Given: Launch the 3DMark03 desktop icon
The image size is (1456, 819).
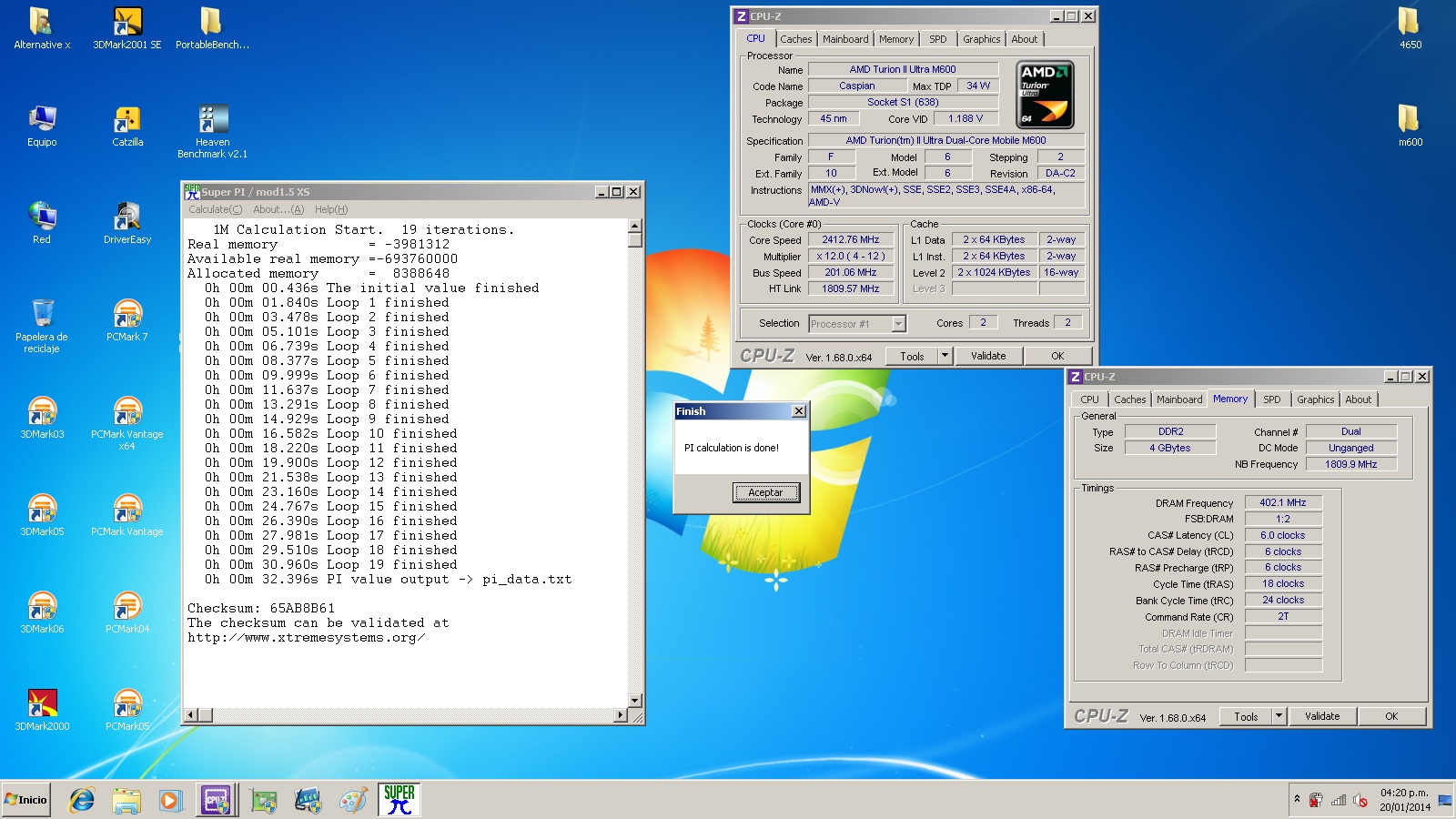Looking at the screenshot, I should (42, 418).
